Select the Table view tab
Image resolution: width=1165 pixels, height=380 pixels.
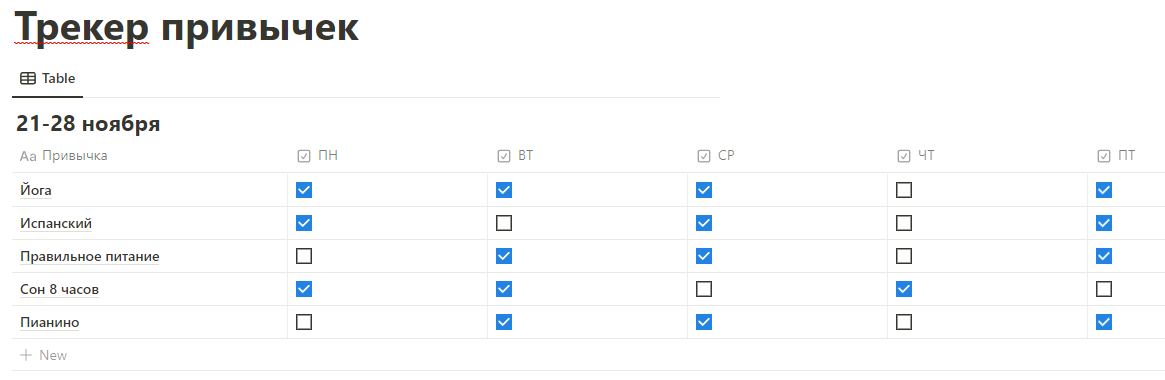pos(48,78)
